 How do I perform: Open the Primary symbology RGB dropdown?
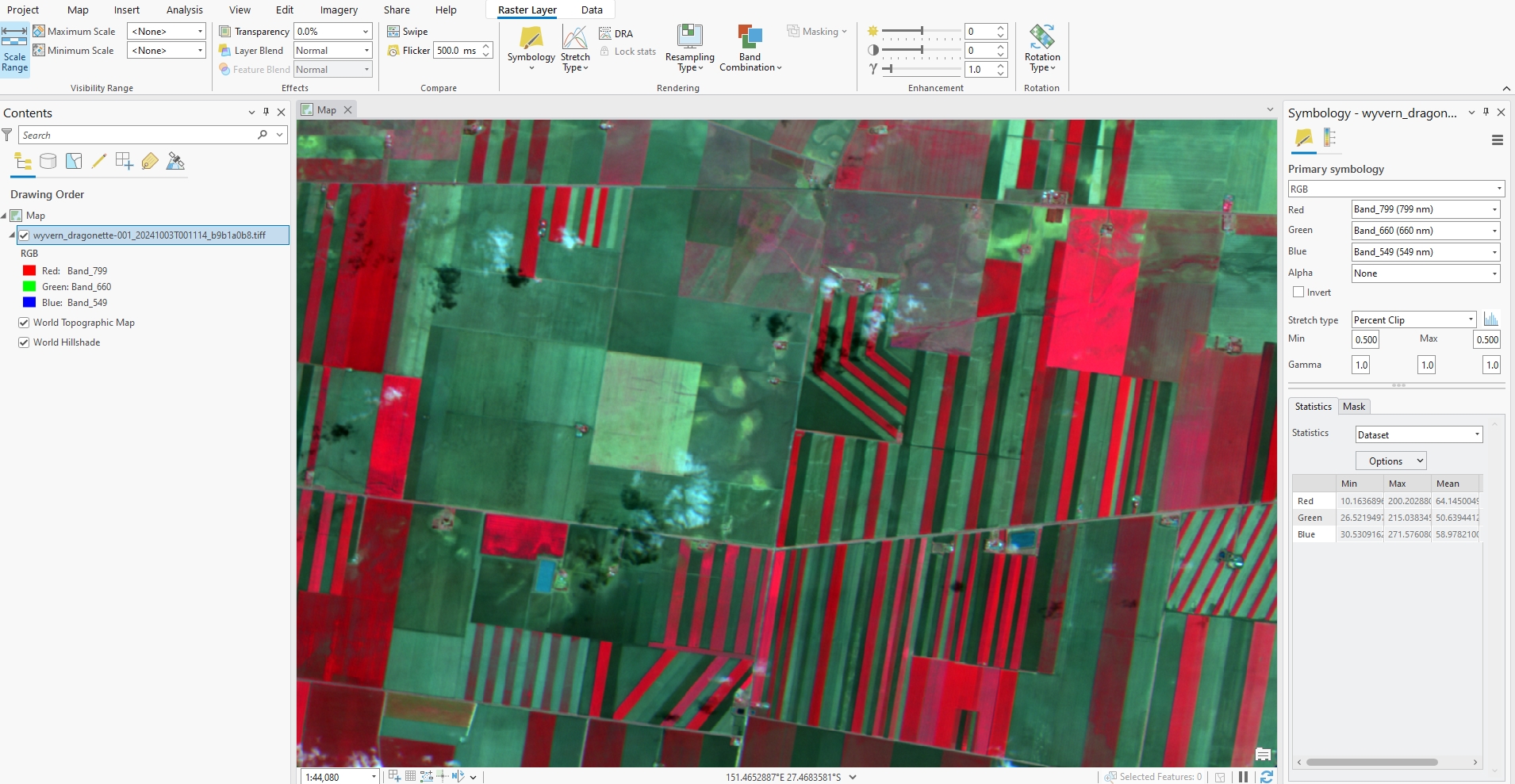(1396, 189)
